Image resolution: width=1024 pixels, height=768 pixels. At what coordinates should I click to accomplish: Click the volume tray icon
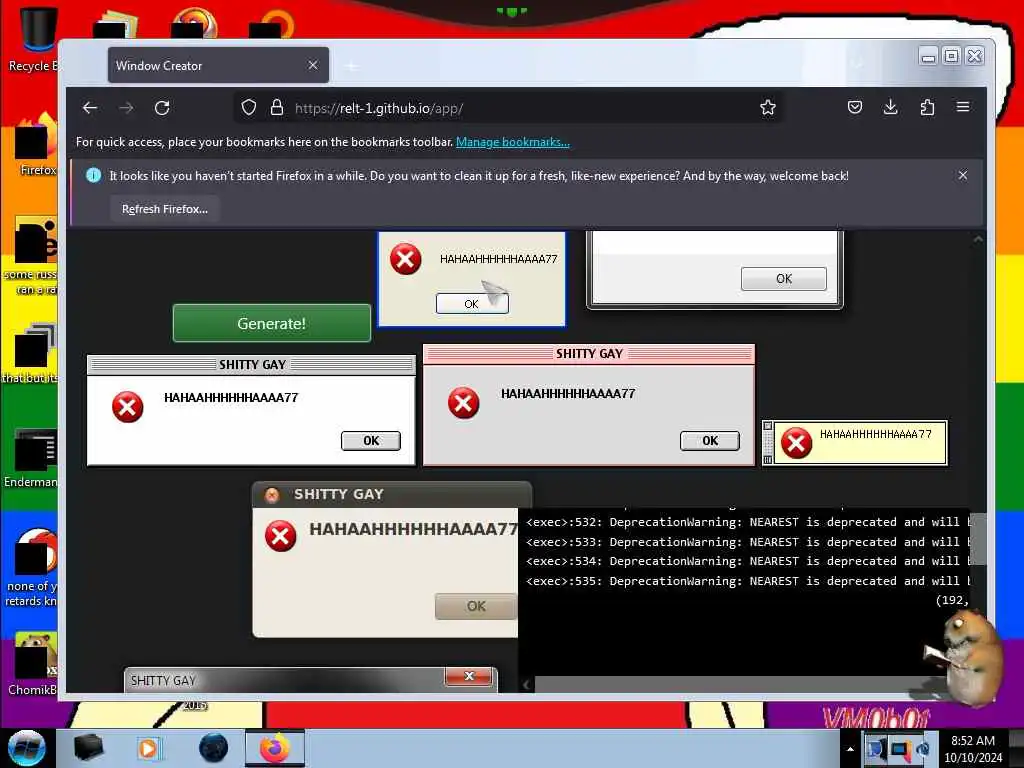click(923, 749)
